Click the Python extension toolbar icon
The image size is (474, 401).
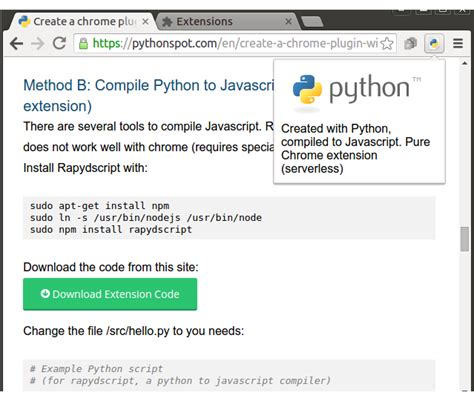pyautogui.click(x=434, y=43)
